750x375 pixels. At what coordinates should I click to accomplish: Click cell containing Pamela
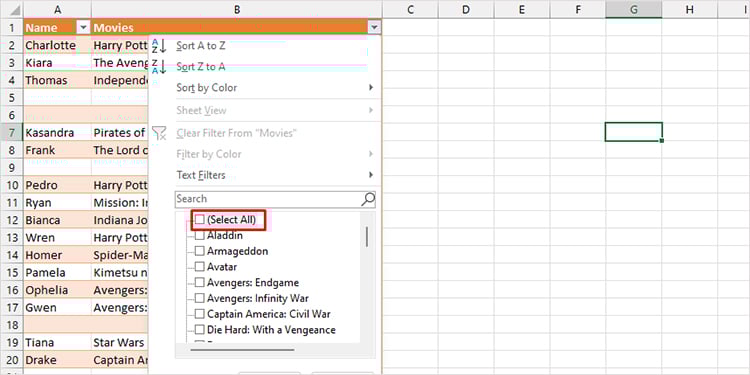(x=57, y=273)
